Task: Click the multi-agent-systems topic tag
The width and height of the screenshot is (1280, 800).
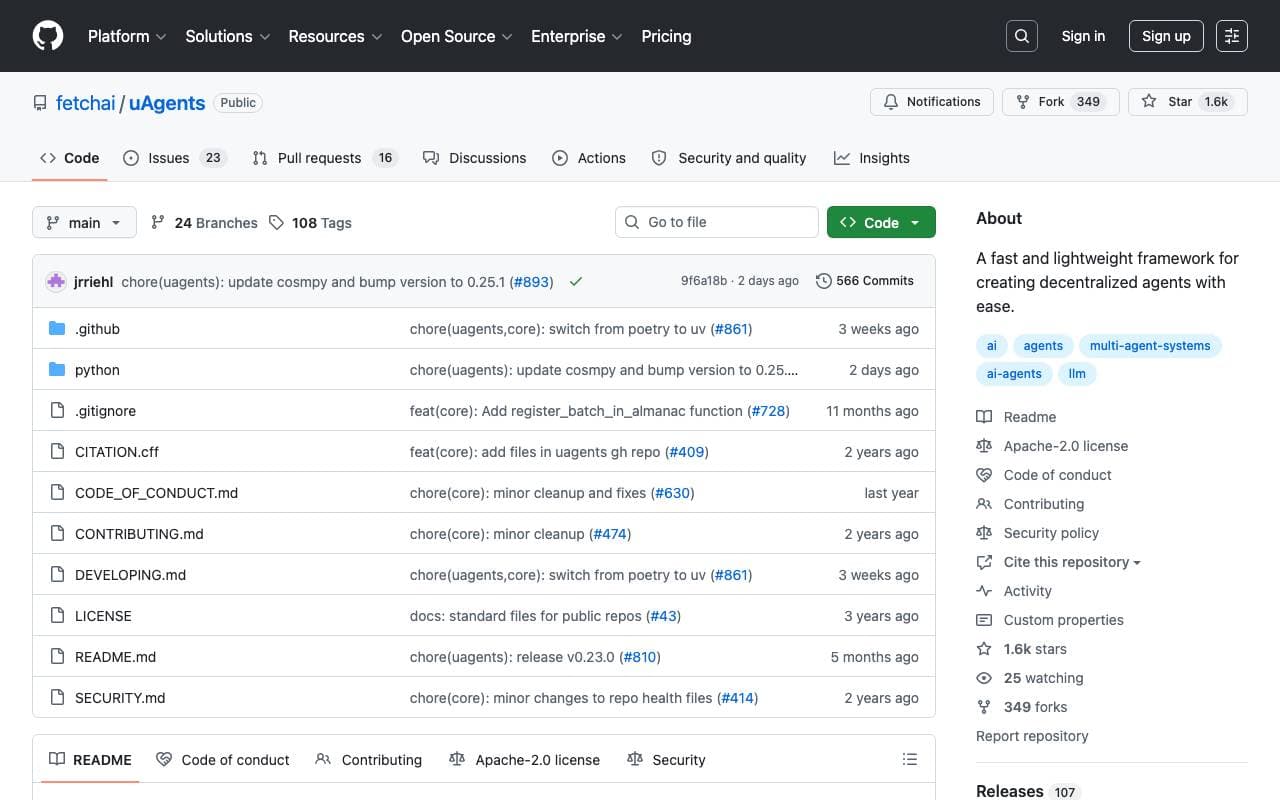Action: pyautogui.click(x=1150, y=346)
